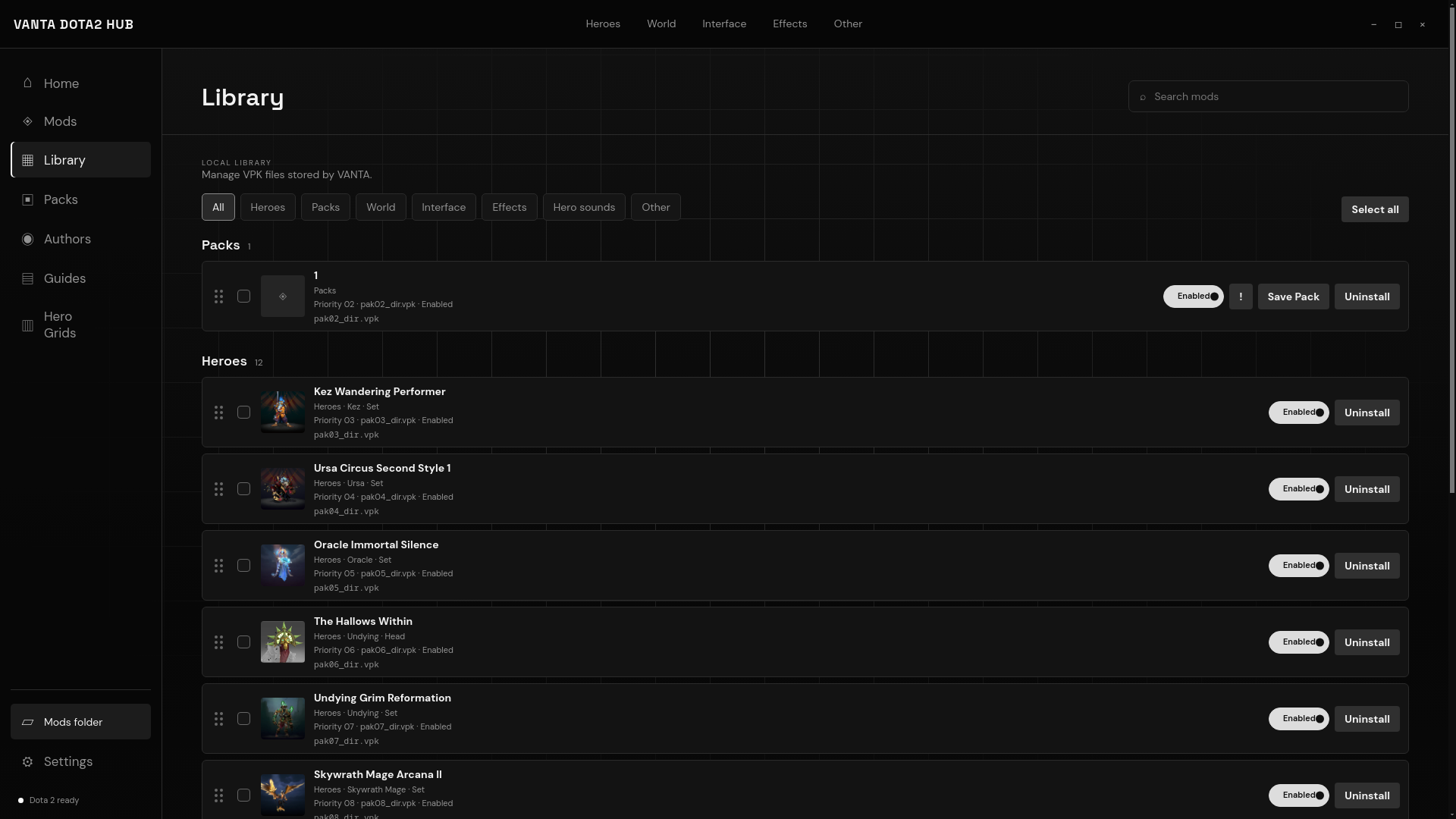Open Packs from the sidebar
Screen dimensions: 1456x819
click(80, 199)
